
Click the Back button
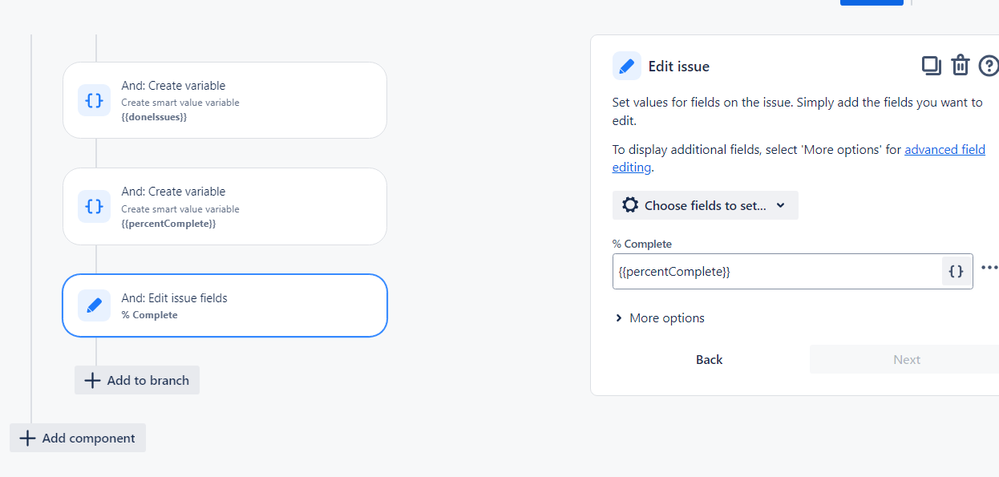pos(709,359)
